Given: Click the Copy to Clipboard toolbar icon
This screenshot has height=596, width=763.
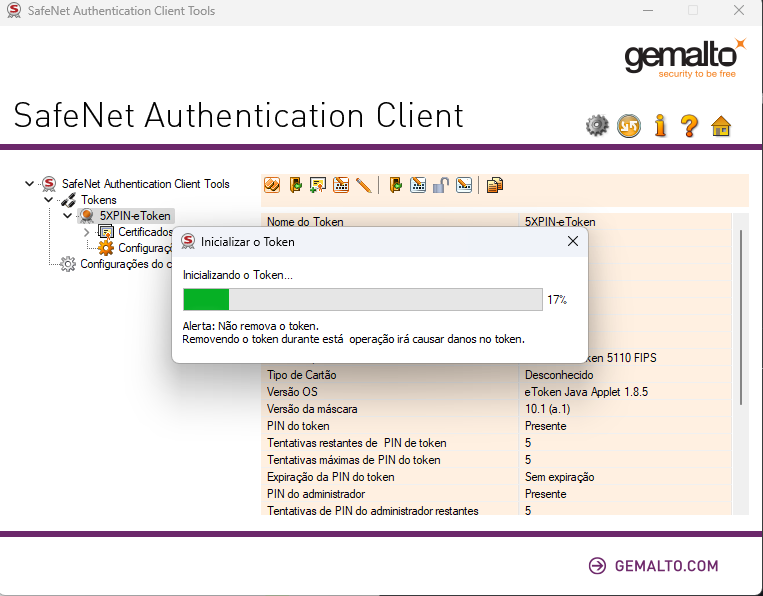Looking at the screenshot, I should pyautogui.click(x=494, y=185).
